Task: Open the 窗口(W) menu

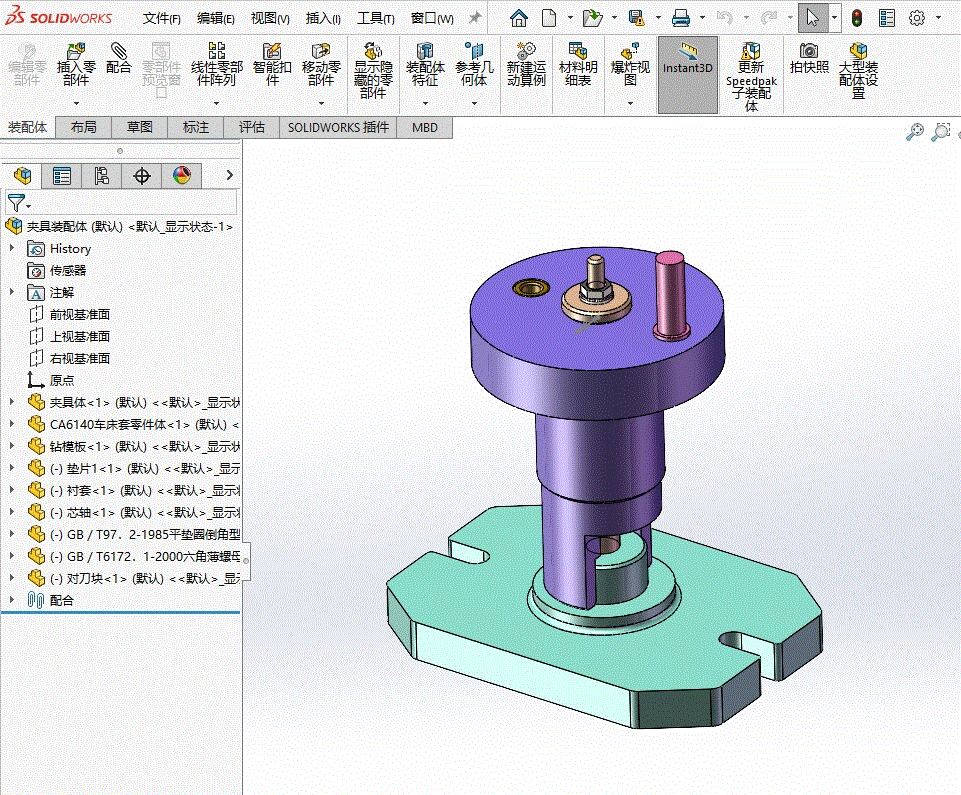Action: point(432,18)
